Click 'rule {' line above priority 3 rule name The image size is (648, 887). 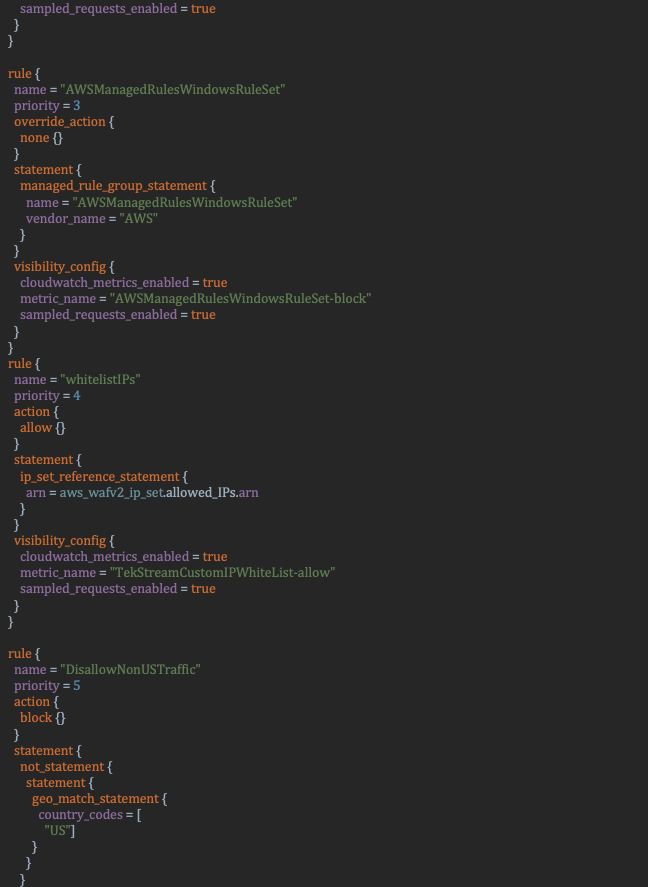(x=24, y=74)
